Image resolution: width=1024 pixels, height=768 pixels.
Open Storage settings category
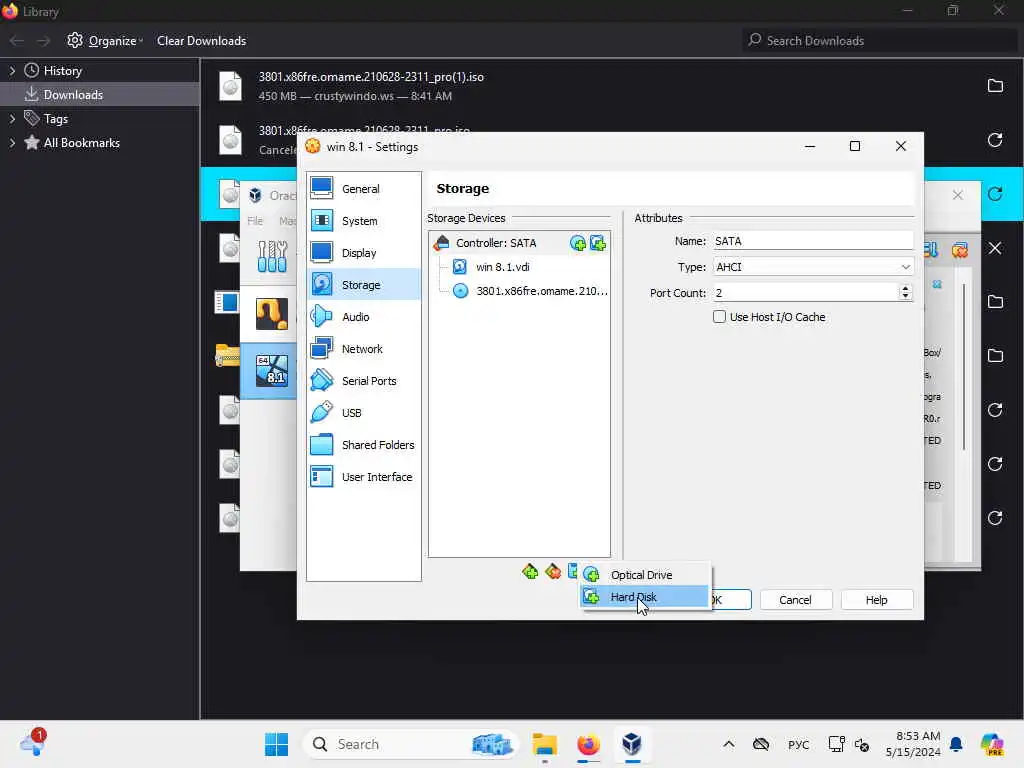coord(364,285)
